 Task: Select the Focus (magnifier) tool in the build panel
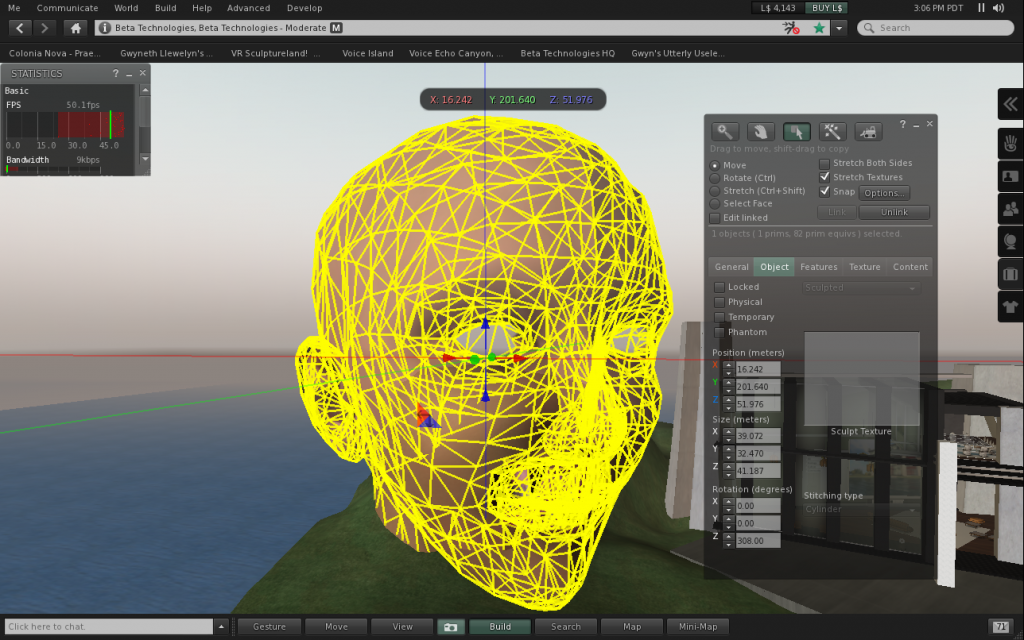click(x=725, y=131)
